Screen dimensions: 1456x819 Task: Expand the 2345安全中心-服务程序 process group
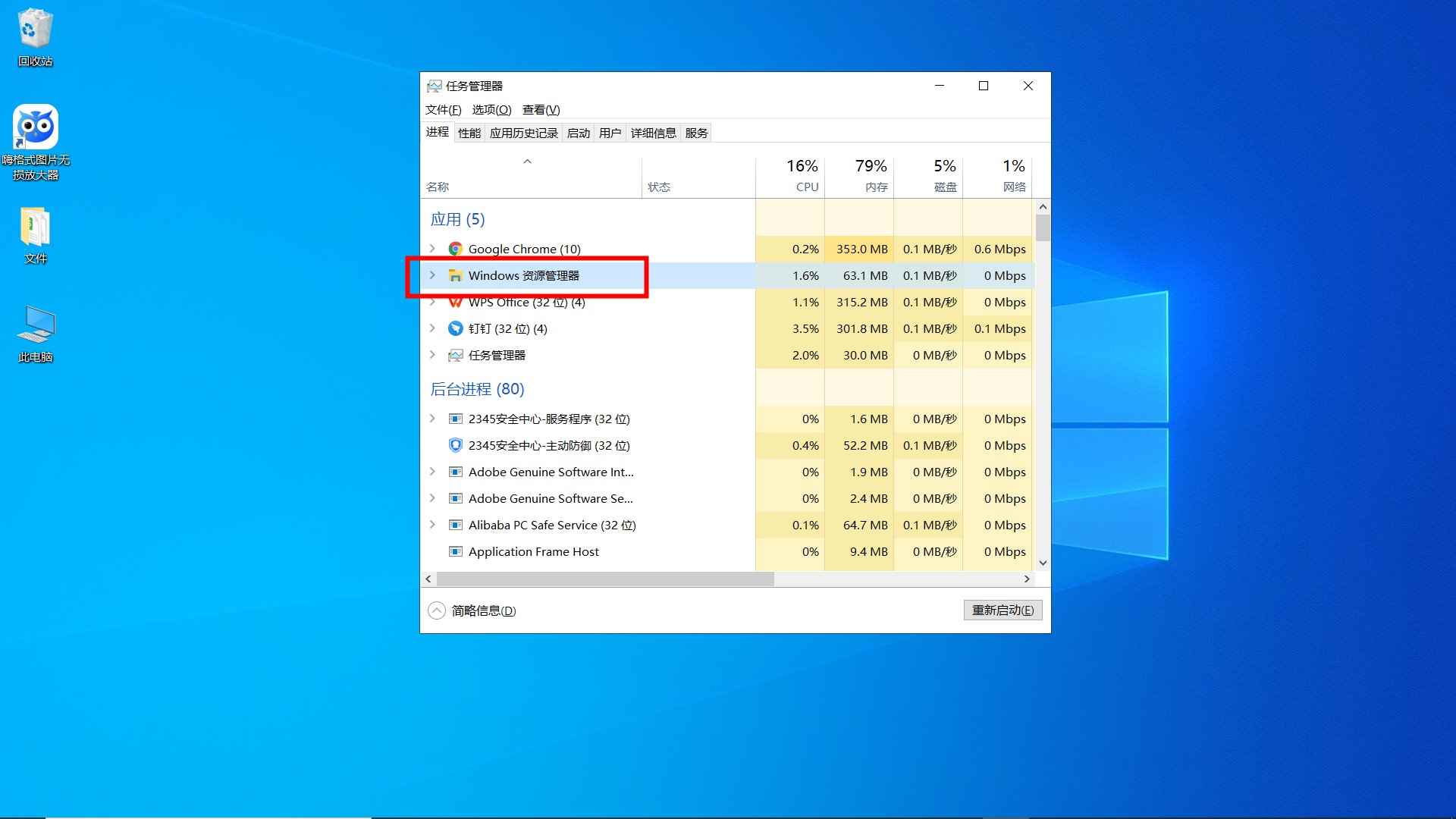coord(432,419)
